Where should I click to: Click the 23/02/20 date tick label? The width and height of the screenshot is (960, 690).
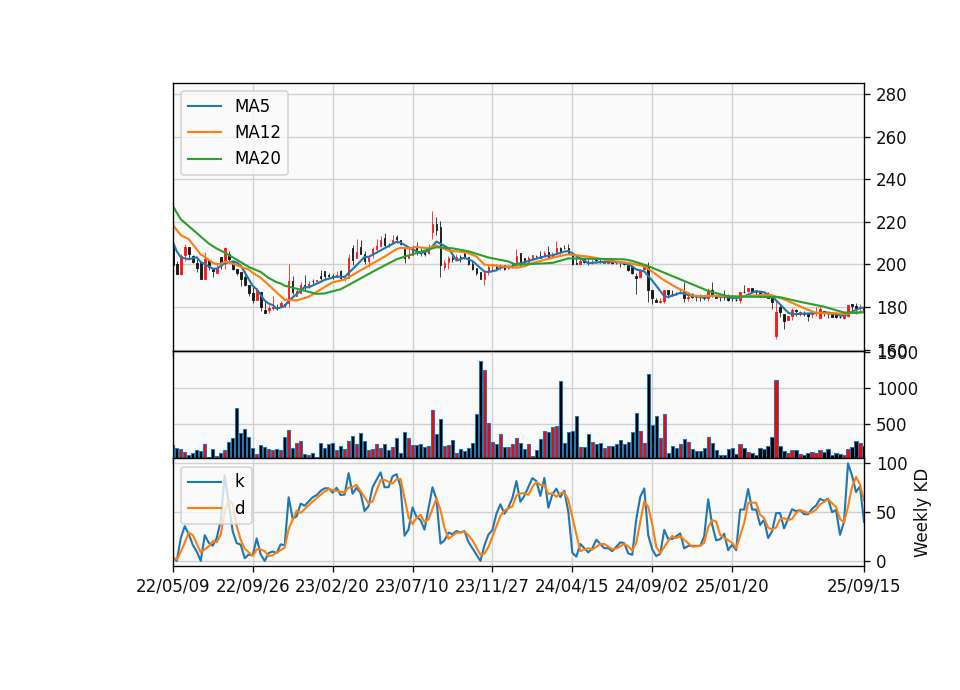click(x=332, y=586)
